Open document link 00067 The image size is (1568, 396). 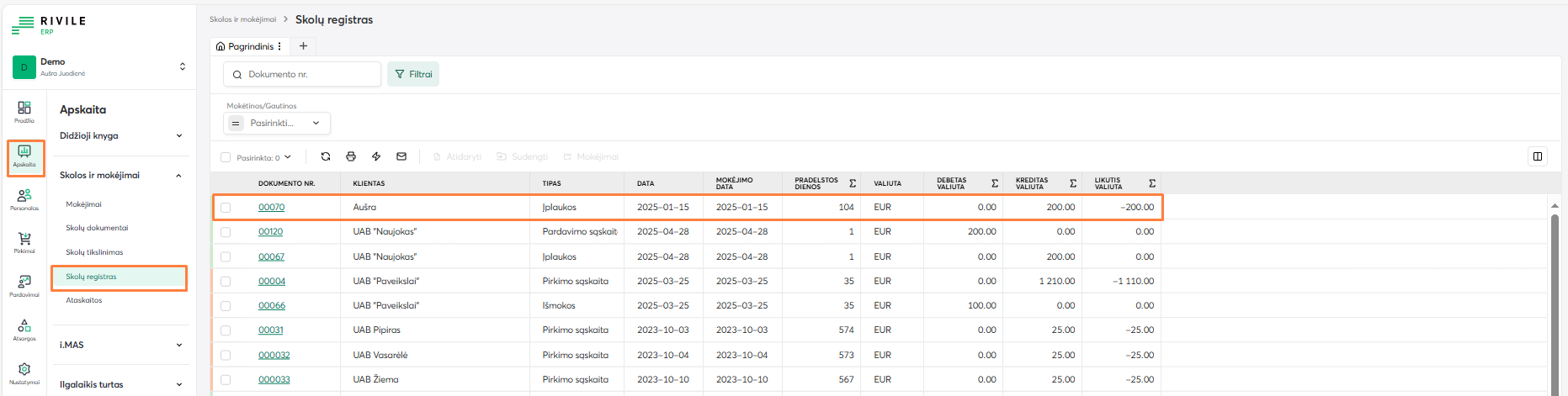coord(271,257)
